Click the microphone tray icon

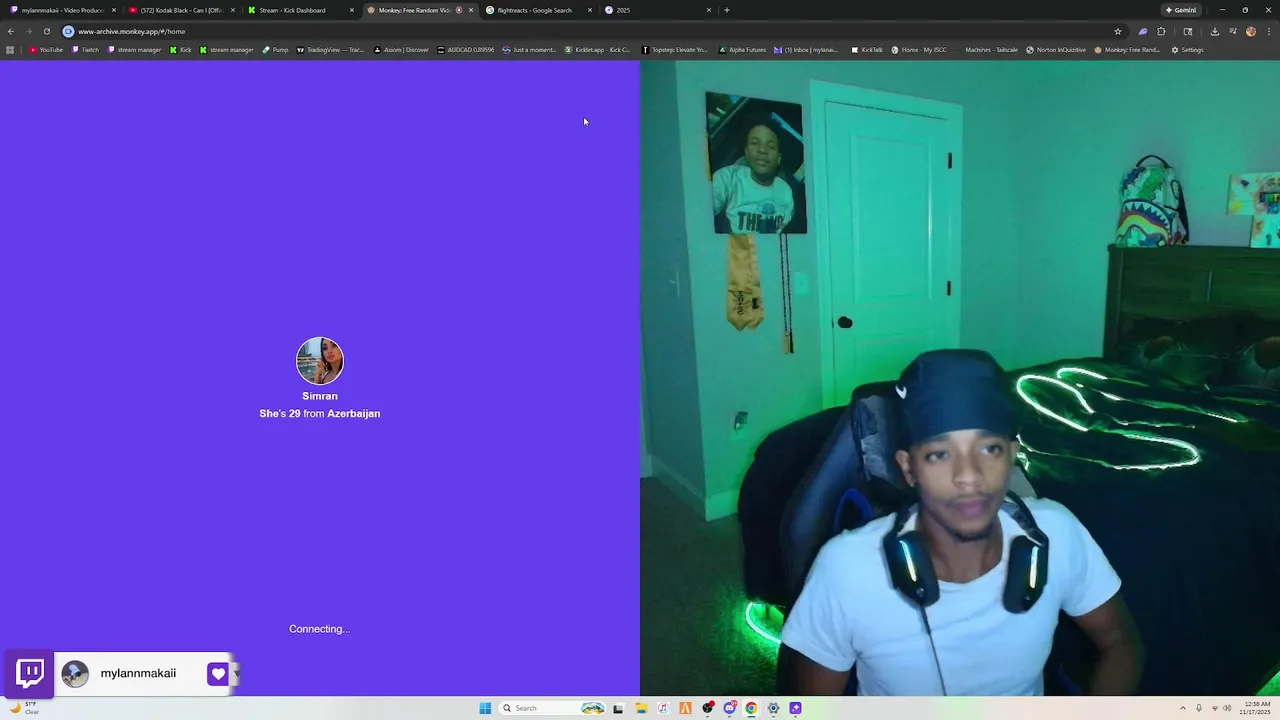[1199, 708]
